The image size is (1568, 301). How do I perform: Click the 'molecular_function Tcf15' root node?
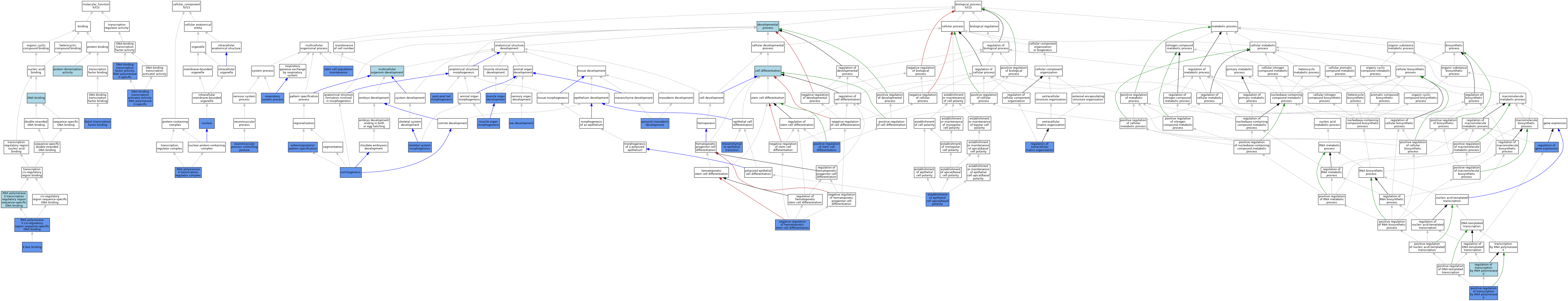point(95,6)
